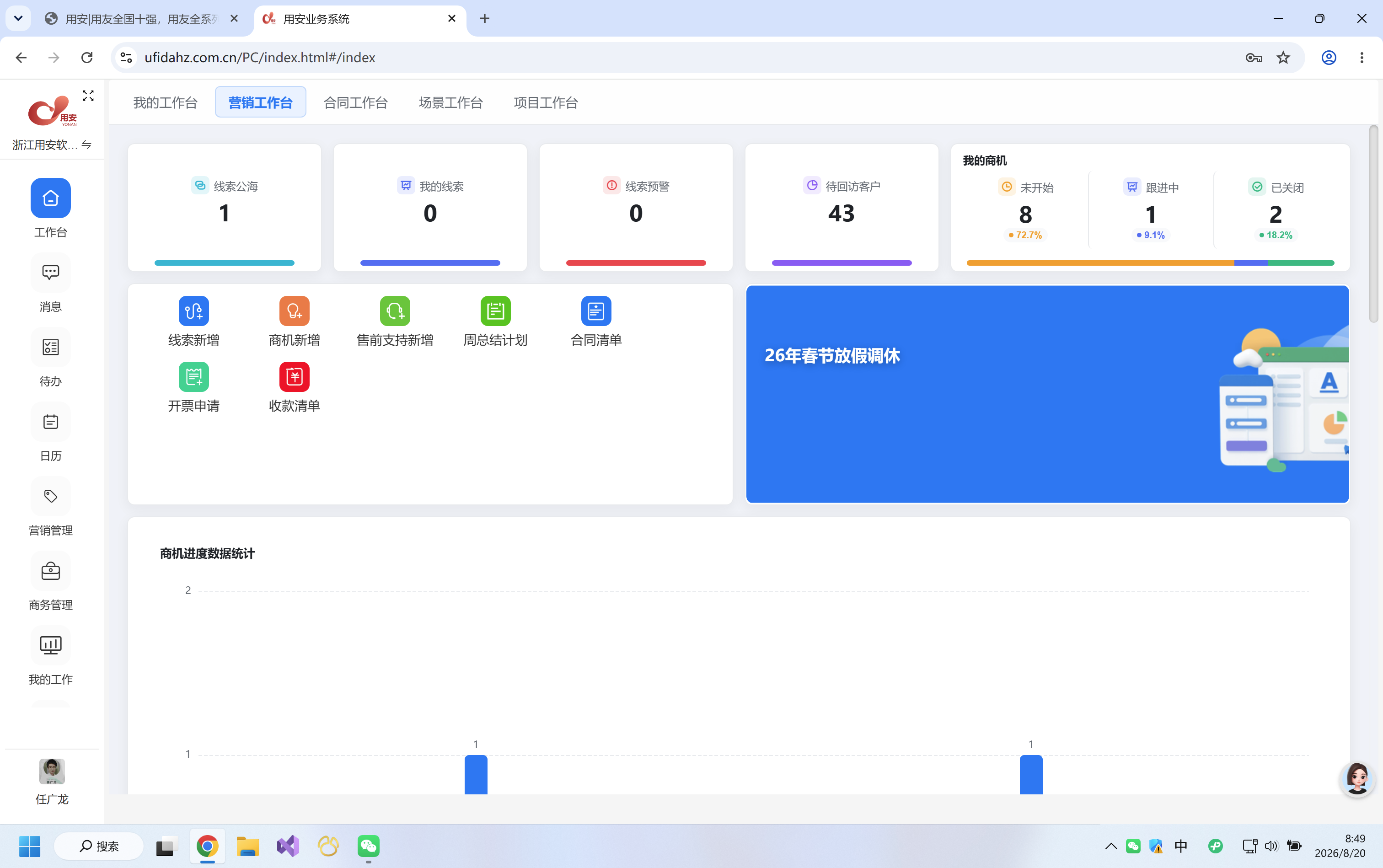Open a new browser tab
The height and width of the screenshot is (868, 1383).
coord(484,18)
